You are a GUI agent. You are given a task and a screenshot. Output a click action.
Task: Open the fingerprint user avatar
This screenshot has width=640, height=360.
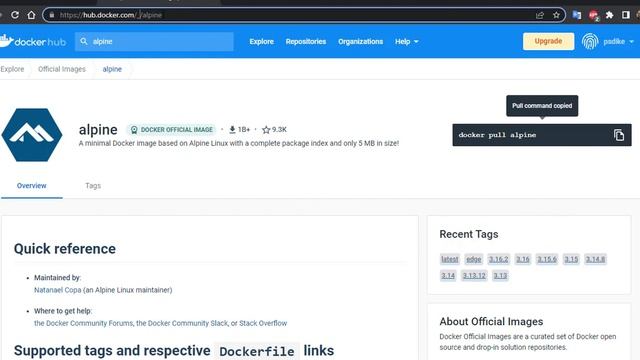590,41
